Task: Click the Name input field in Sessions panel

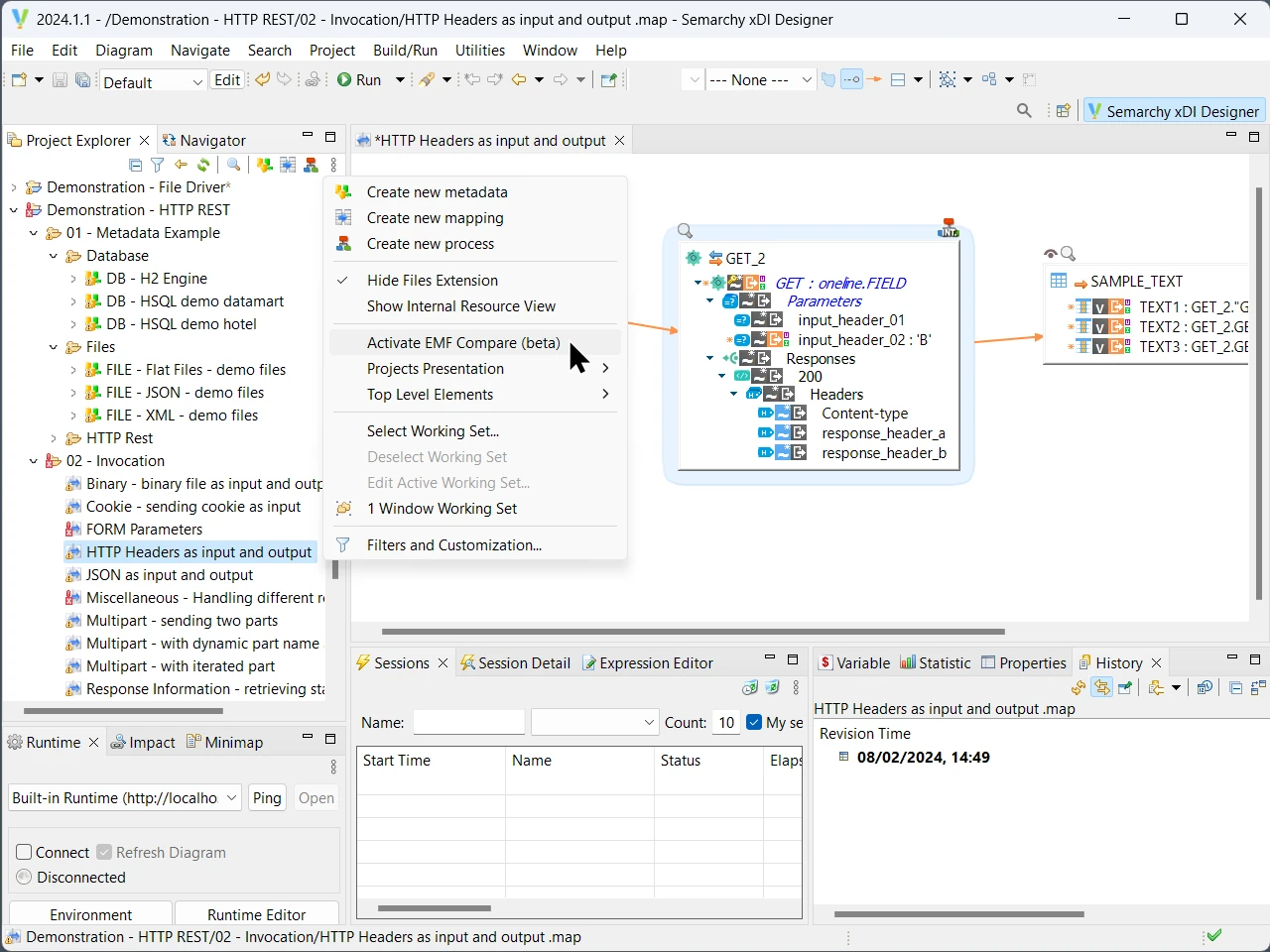Action: point(468,722)
